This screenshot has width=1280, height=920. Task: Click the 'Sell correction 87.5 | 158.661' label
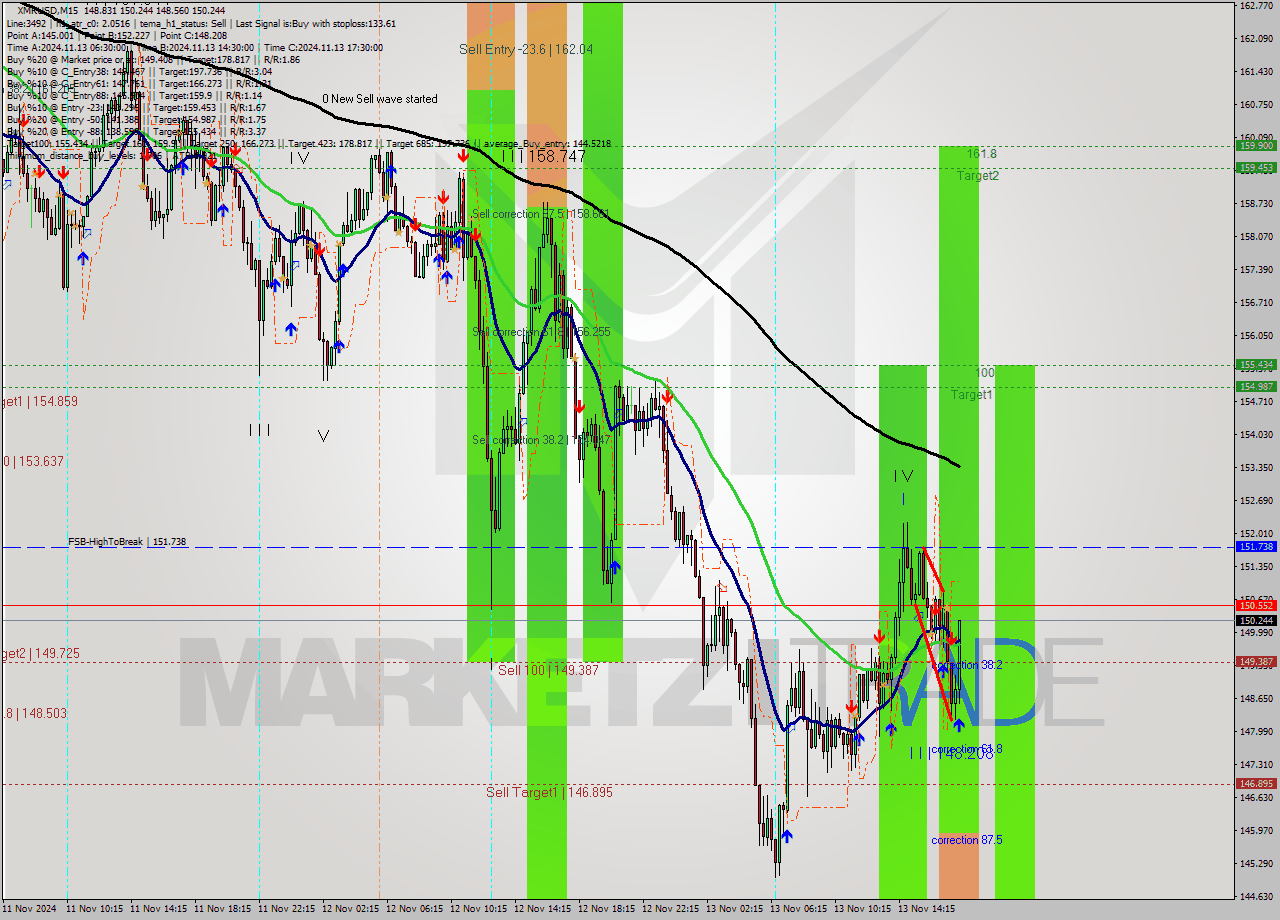point(540,214)
